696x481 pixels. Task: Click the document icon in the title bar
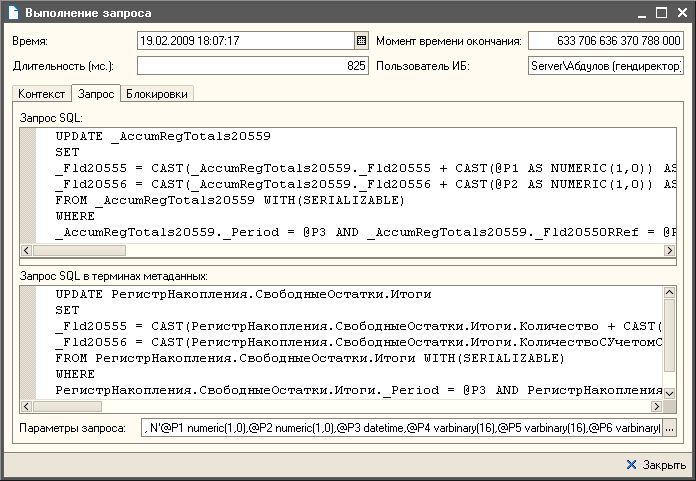click(x=13, y=12)
